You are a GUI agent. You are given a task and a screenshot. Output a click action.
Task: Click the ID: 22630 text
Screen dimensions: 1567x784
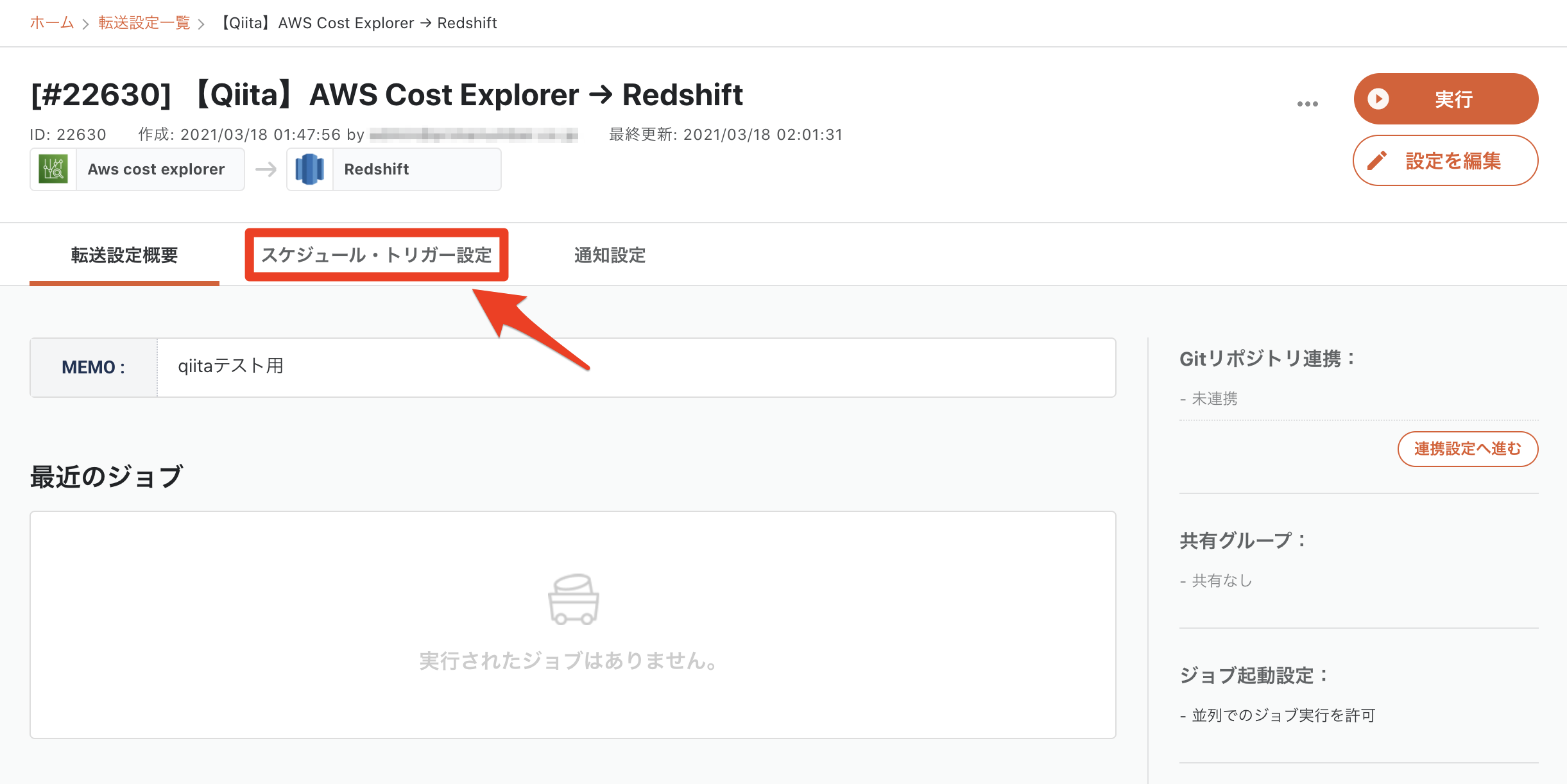click(x=68, y=135)
